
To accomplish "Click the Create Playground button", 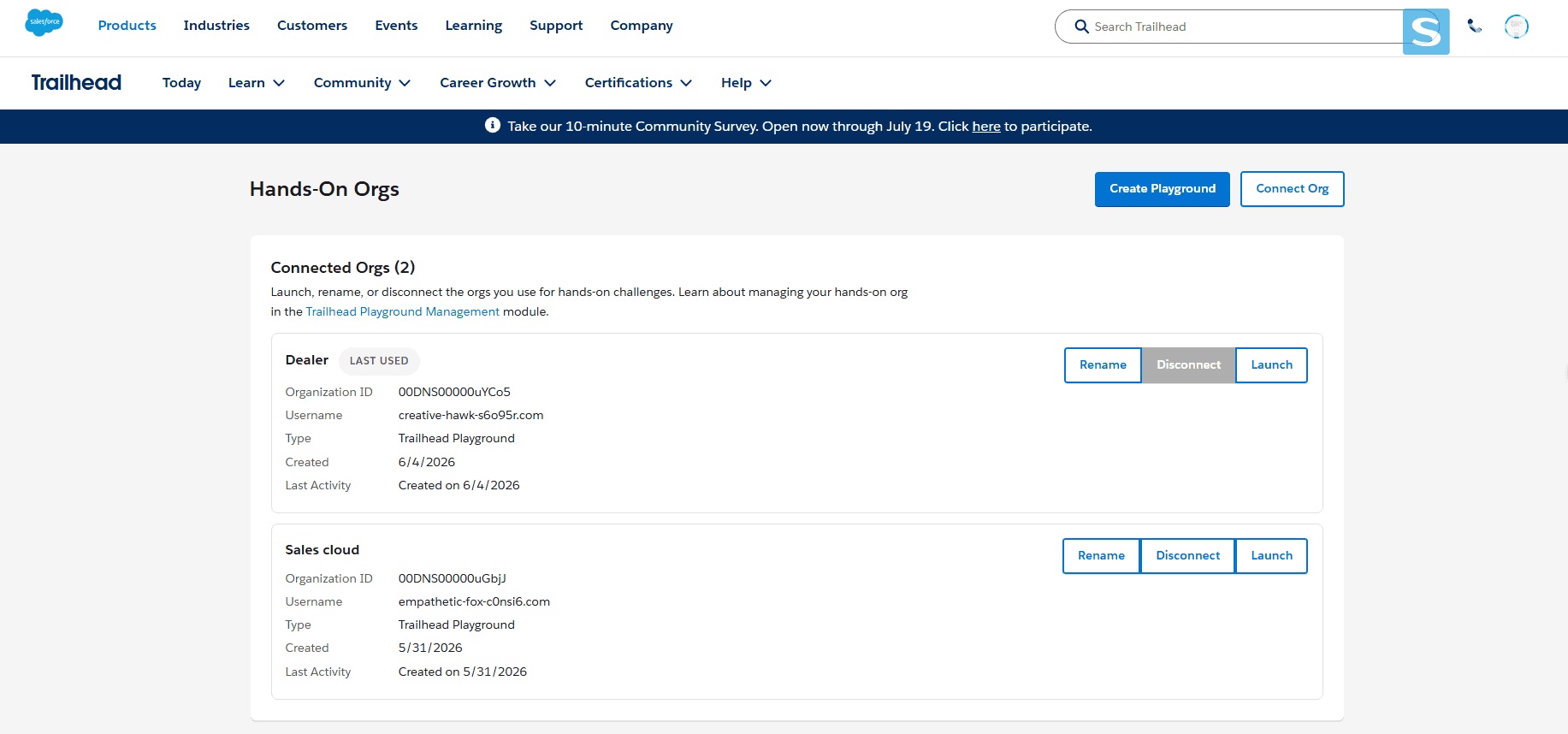I will pyautogui.click(x=1163, y=189).
